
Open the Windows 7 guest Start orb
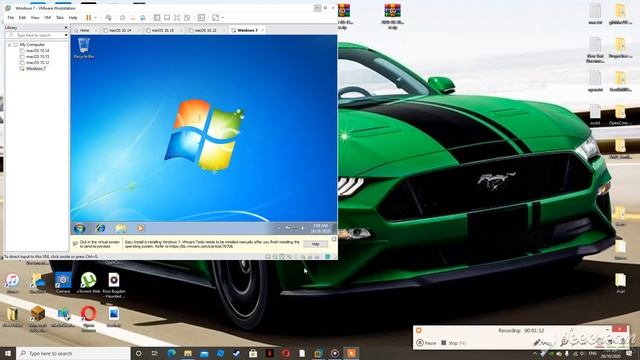tap(80, 228)
